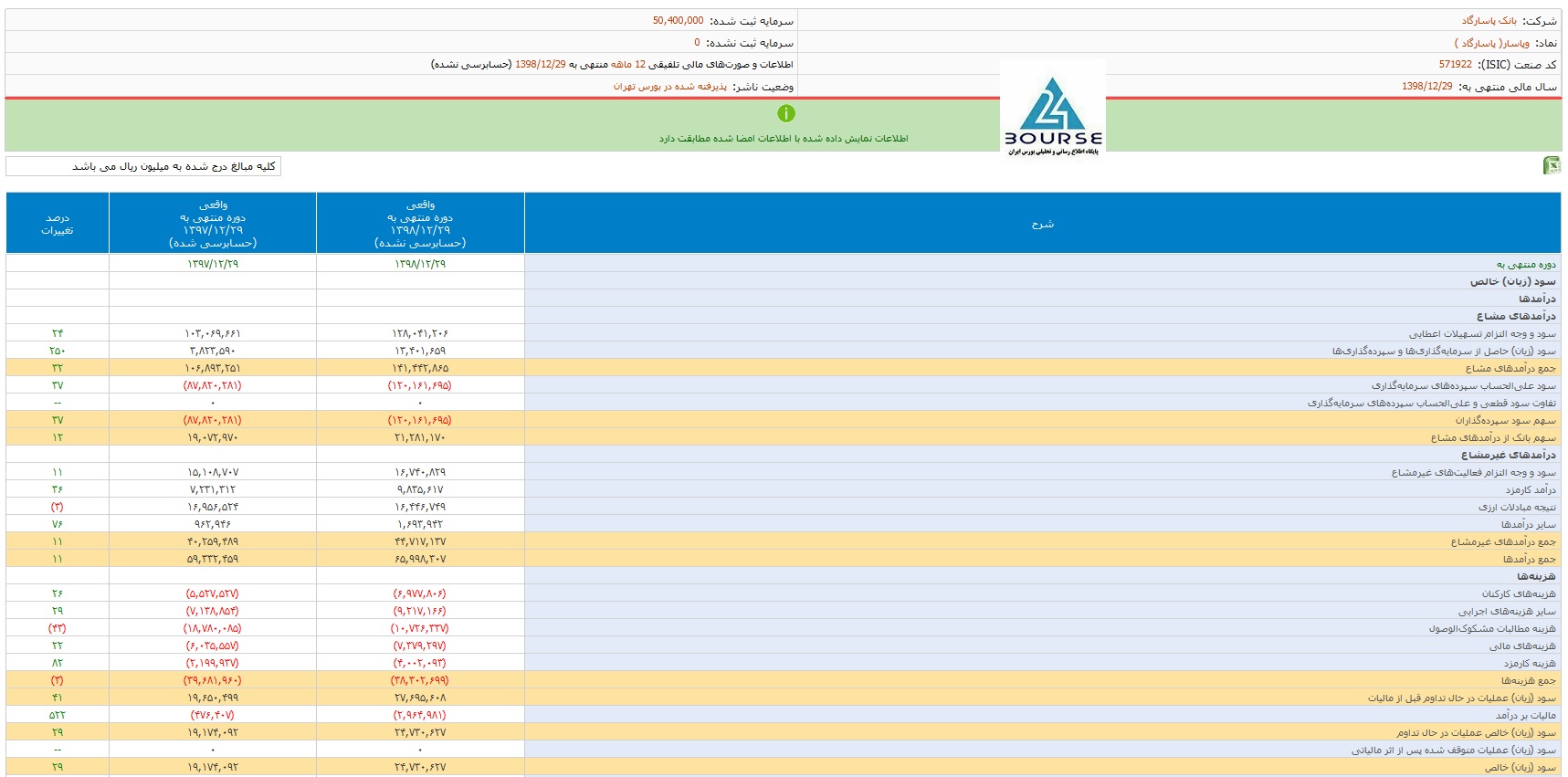1568x777 pixels.
Task: Select registered capital value '50,400,000'
Action: 678,20
